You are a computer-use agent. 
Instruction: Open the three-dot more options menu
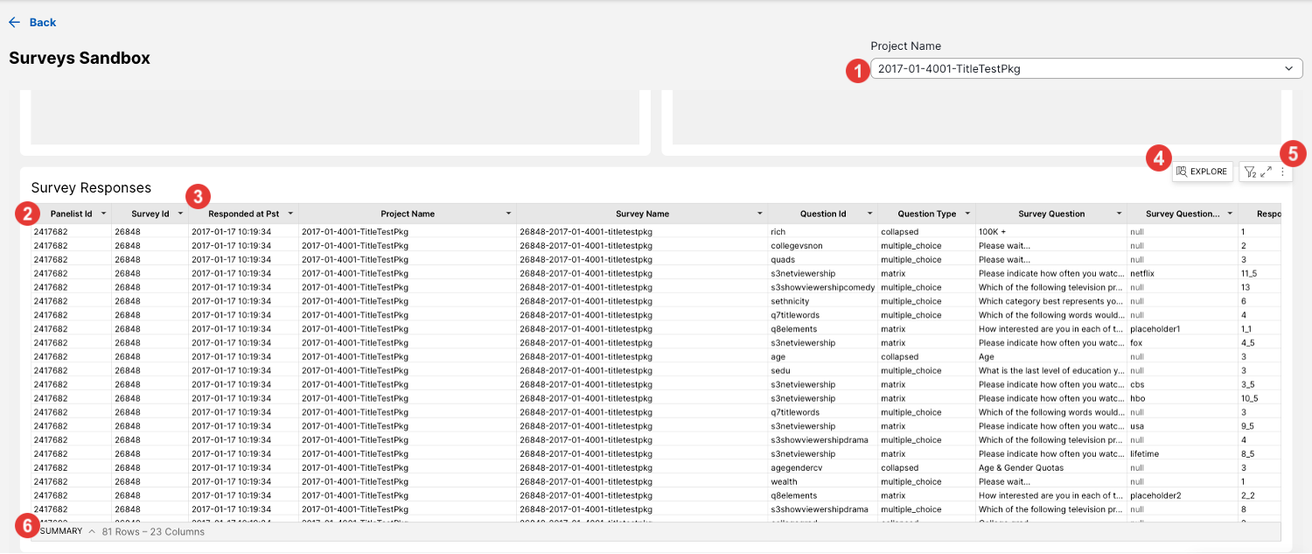coord(1282,172)
